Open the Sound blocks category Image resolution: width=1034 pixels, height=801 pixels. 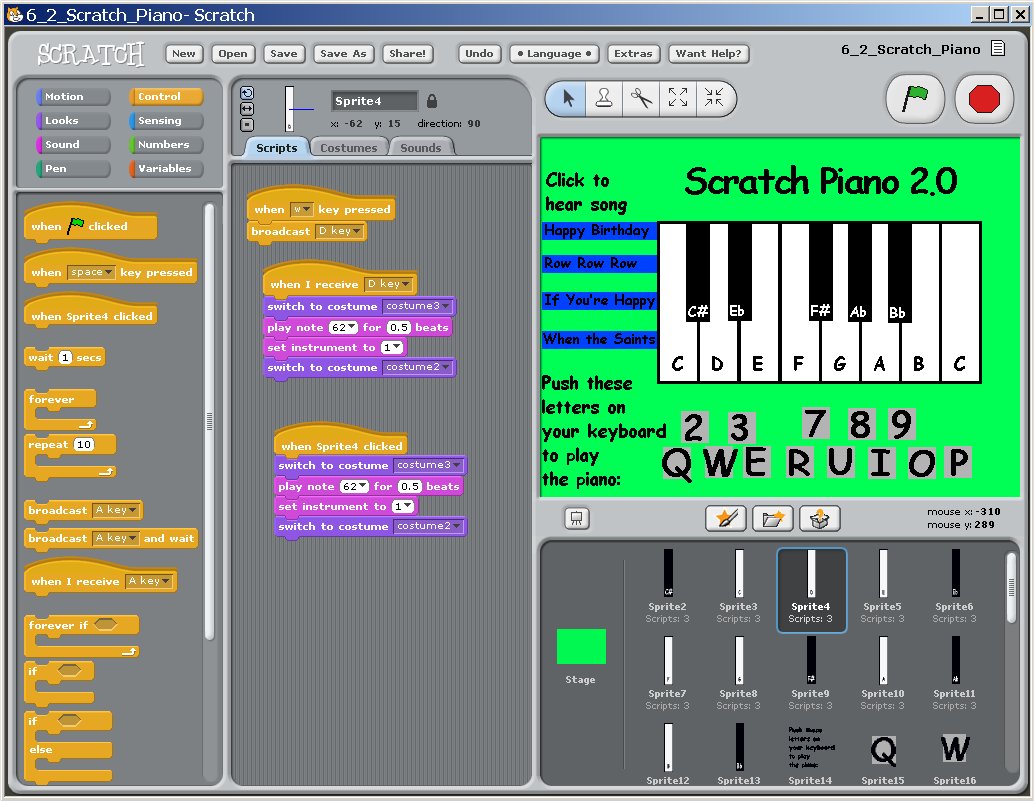[73, 144]
